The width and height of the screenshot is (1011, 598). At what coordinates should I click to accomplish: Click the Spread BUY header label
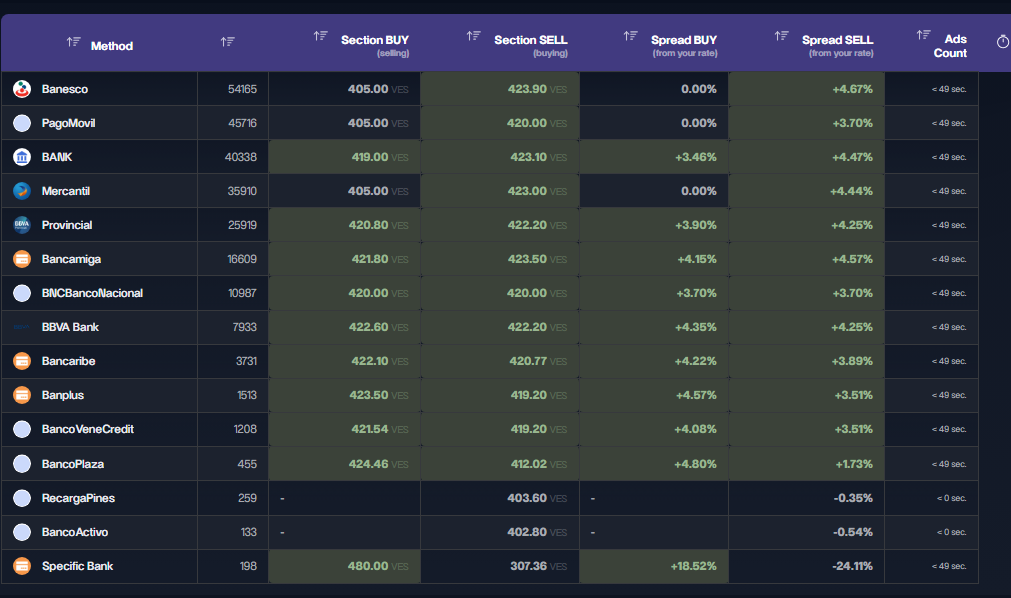[x=683, y=40]
